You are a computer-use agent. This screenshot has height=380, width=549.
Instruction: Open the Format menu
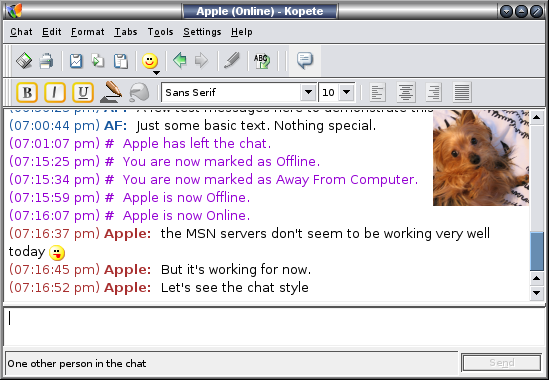click(88, 32)
